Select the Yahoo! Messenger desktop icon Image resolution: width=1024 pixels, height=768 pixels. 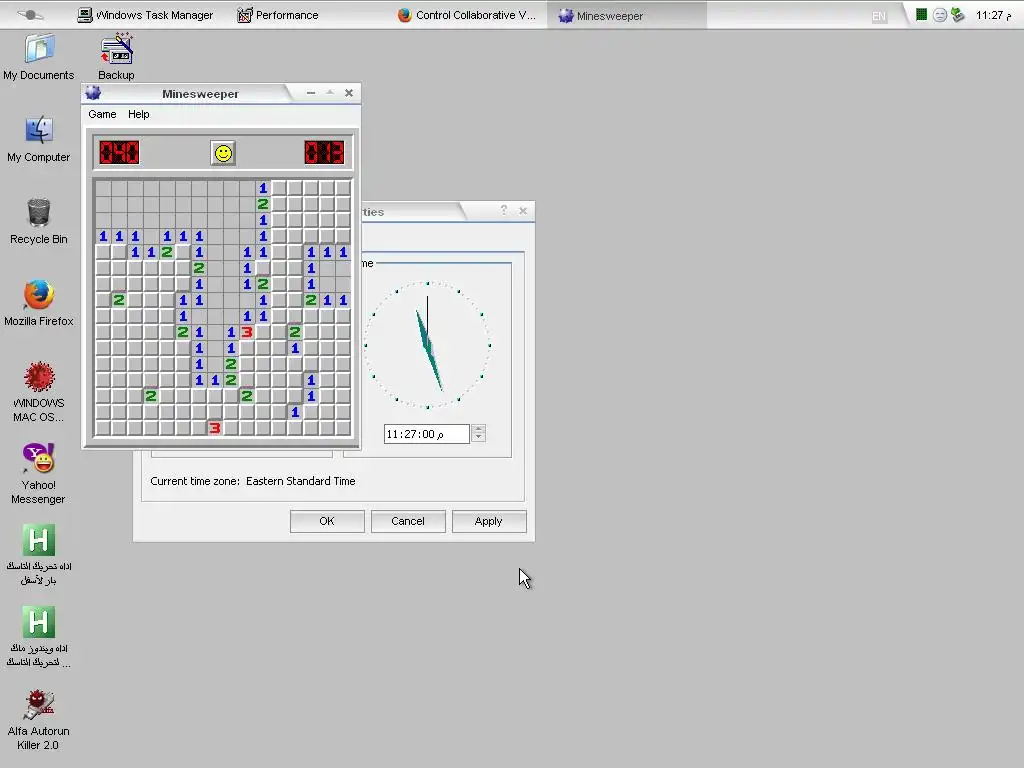[x=39, y=474]
